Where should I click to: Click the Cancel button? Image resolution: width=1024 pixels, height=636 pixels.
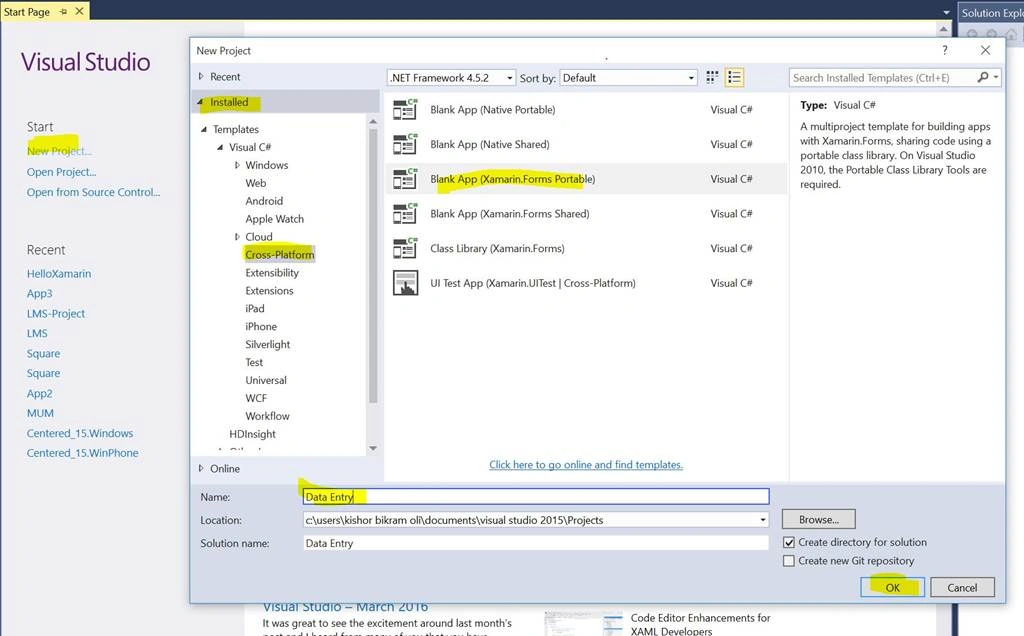tap(962, 588)
